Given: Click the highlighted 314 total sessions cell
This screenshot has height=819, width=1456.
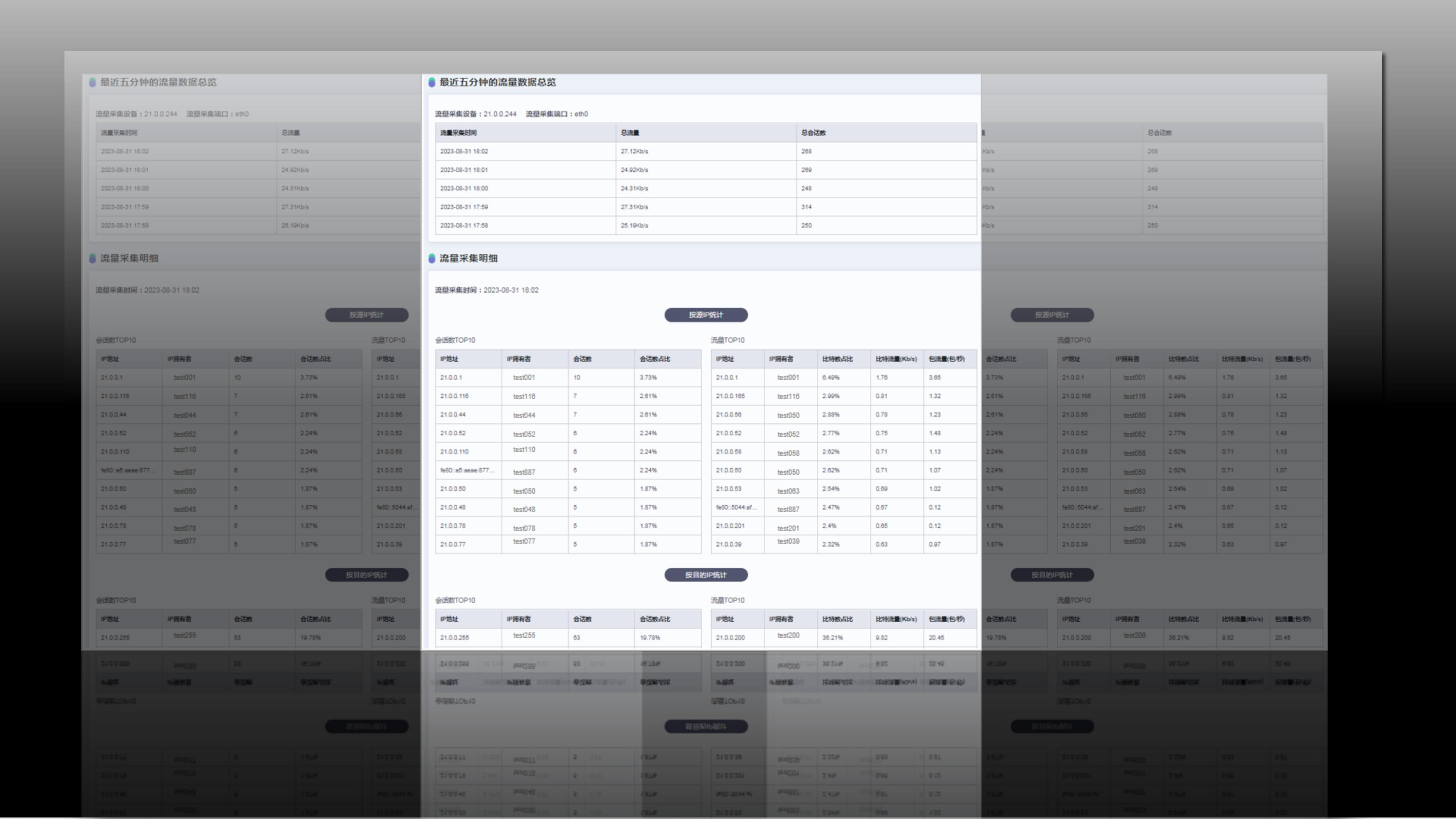Looking at the screenshot, I should coord(806,207).
